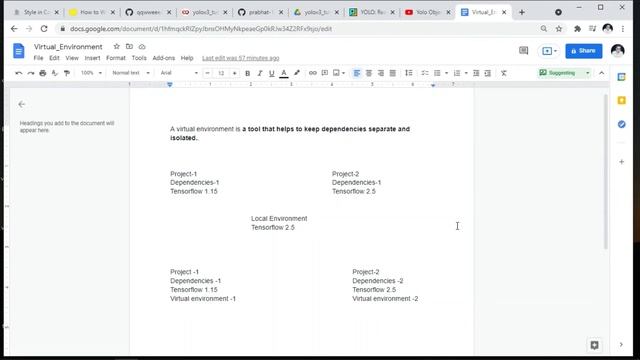This screenshot has width=640, height=360.
Task: Toggle bold formatting
Action: pos(247,73)
